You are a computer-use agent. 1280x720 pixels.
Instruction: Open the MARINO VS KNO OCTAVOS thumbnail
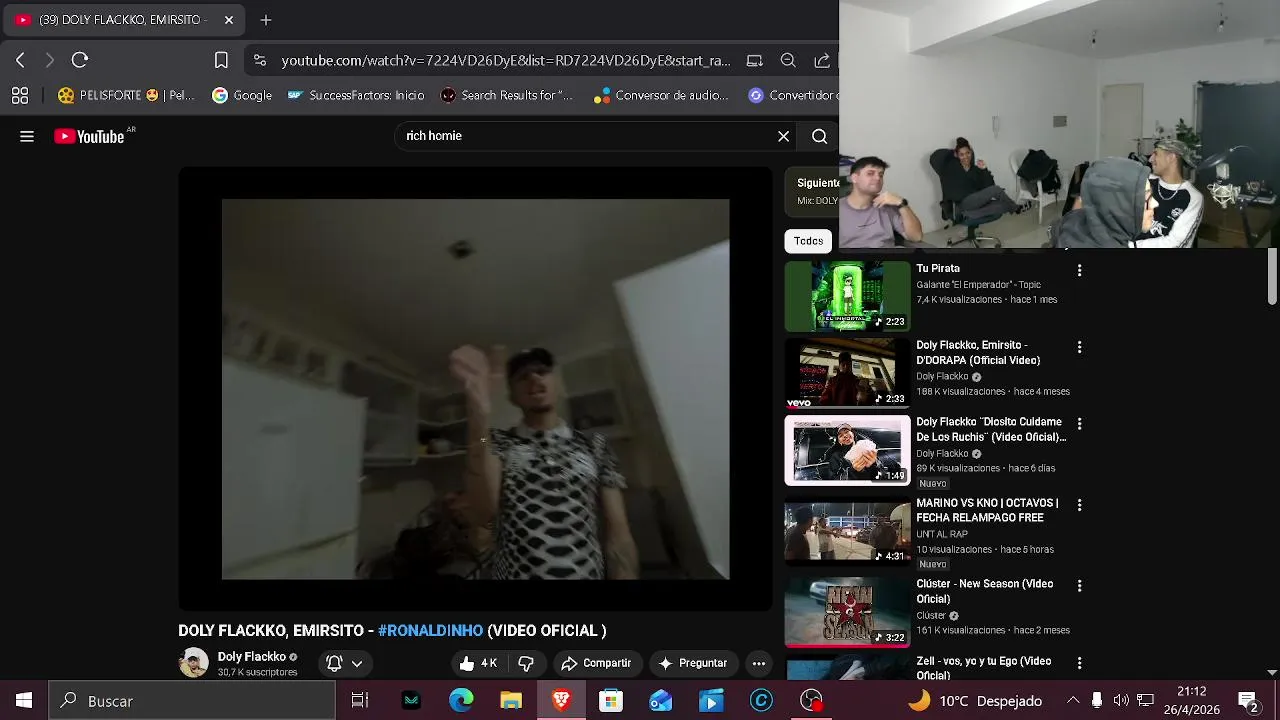[x=847, y=531]
